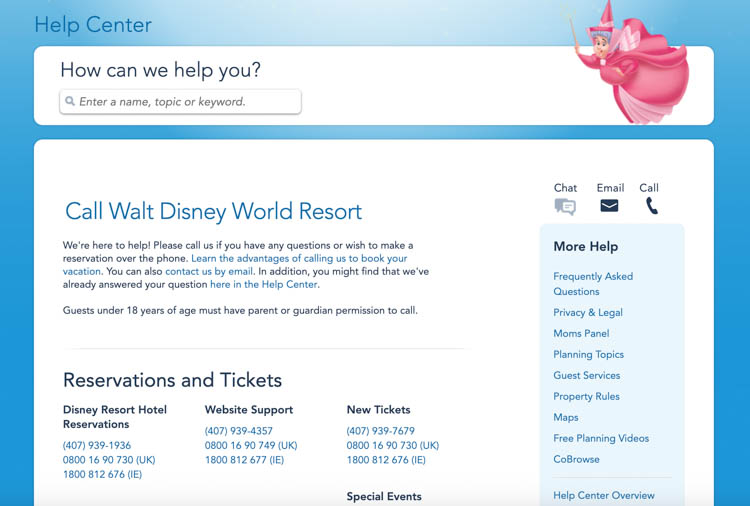View Property Rules page
The width and height of the screenshot is (750, 506).
click(586, 397)
